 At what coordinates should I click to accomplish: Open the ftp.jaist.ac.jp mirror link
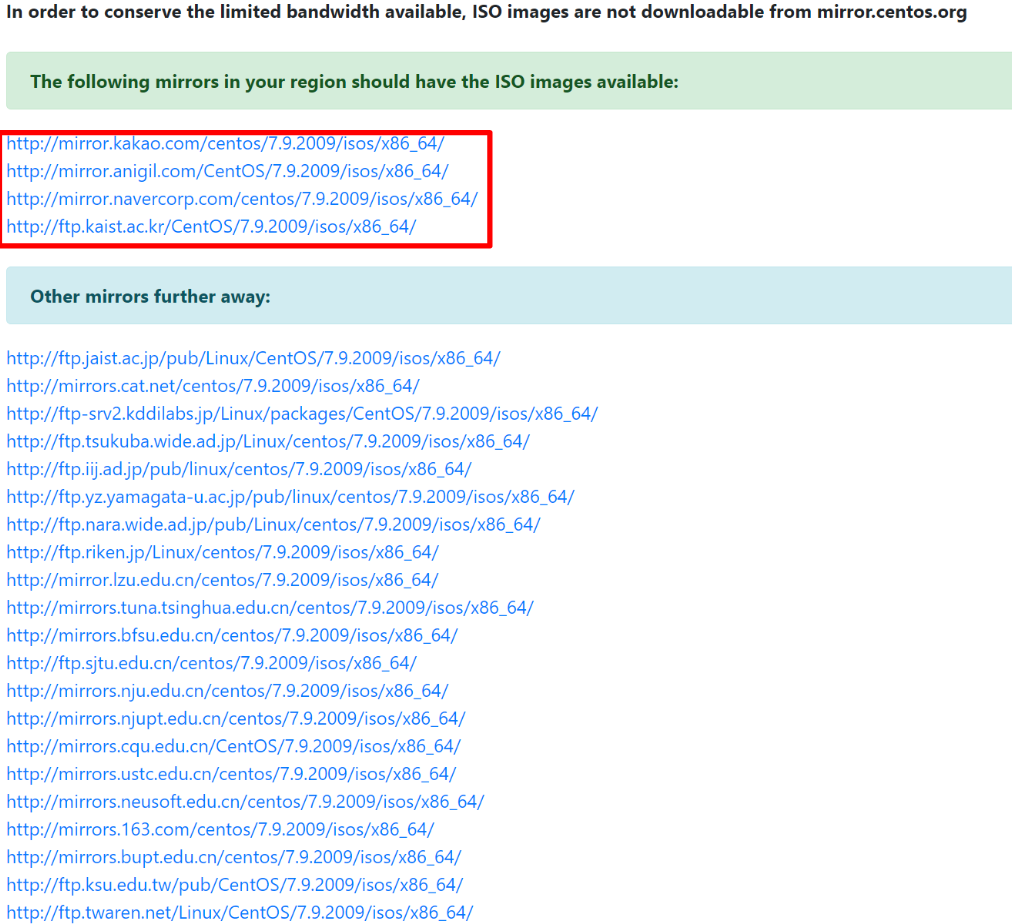point(253,358)
